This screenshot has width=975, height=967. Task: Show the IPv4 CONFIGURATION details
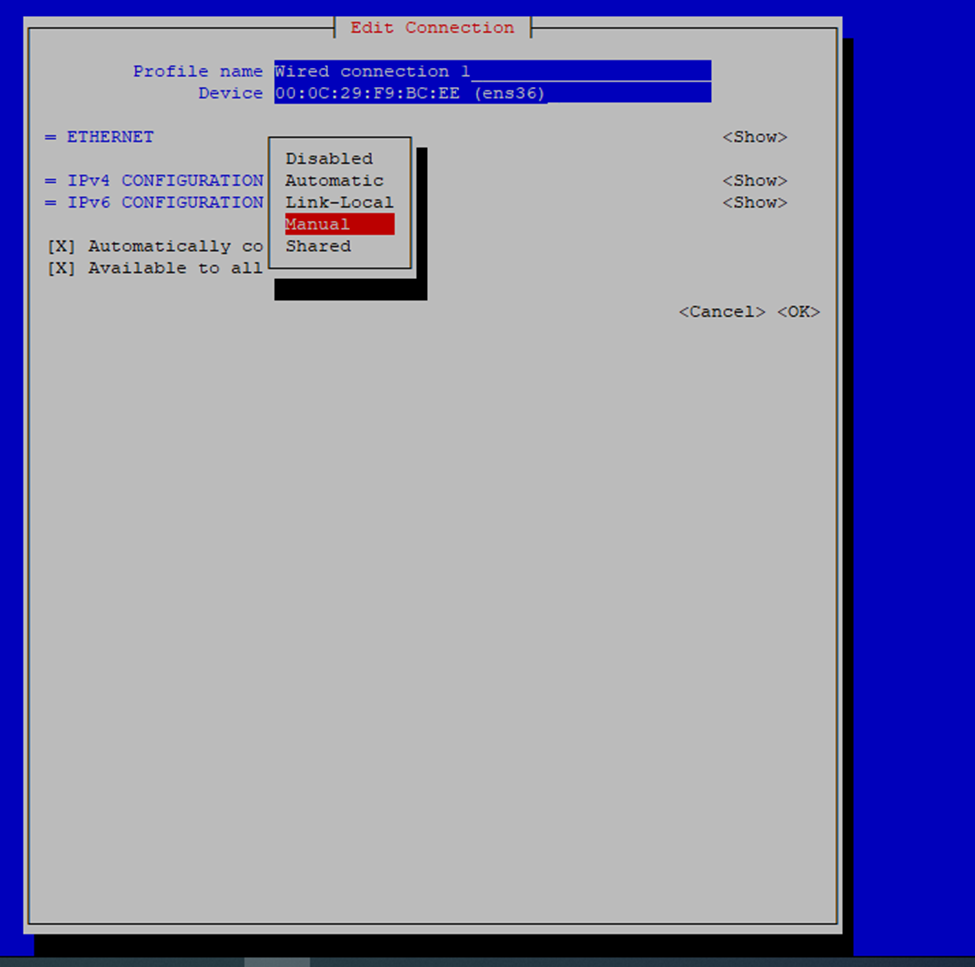(754, 181)
